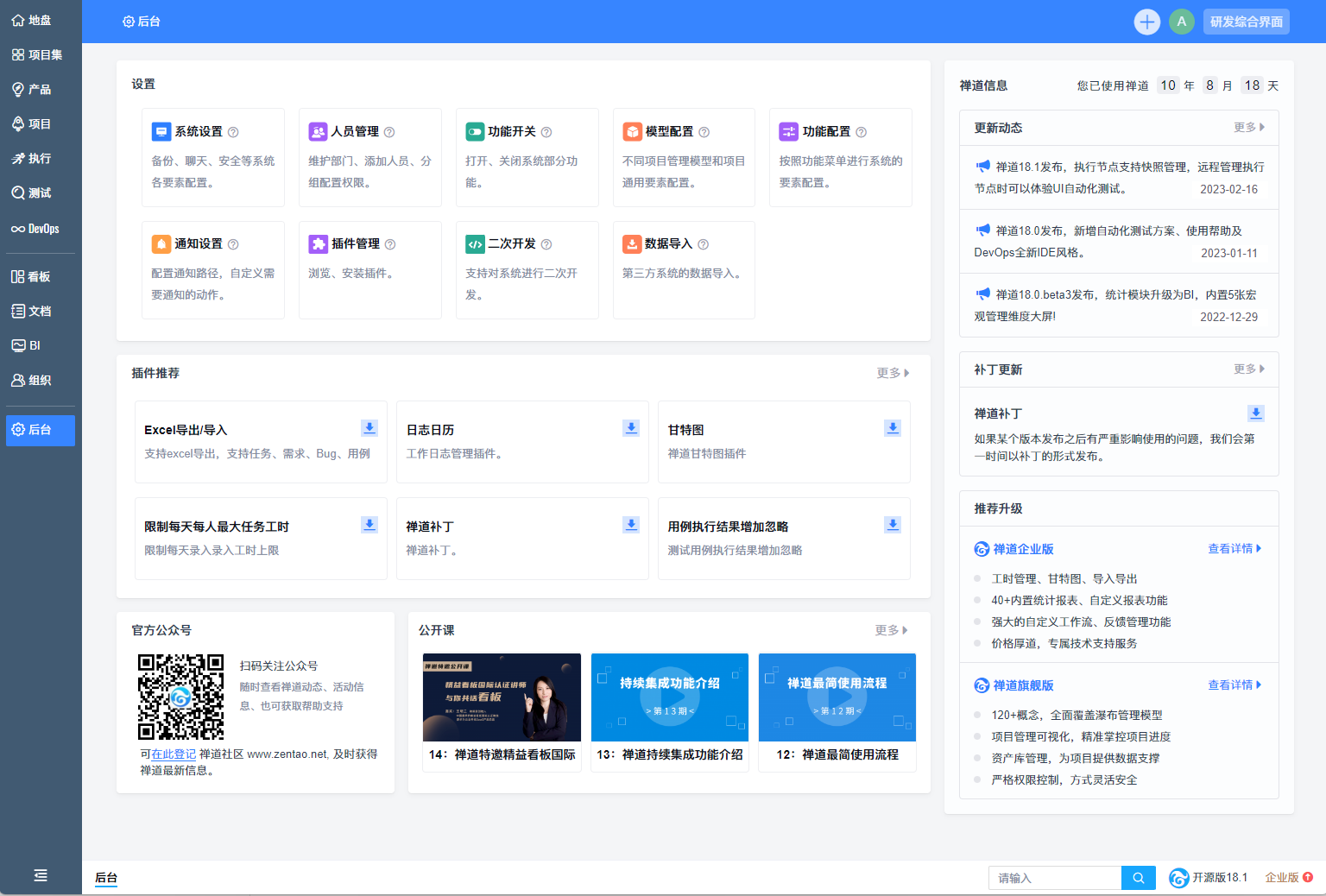Expand 更多 in 插件推荐 section

(x=893, y=373)
